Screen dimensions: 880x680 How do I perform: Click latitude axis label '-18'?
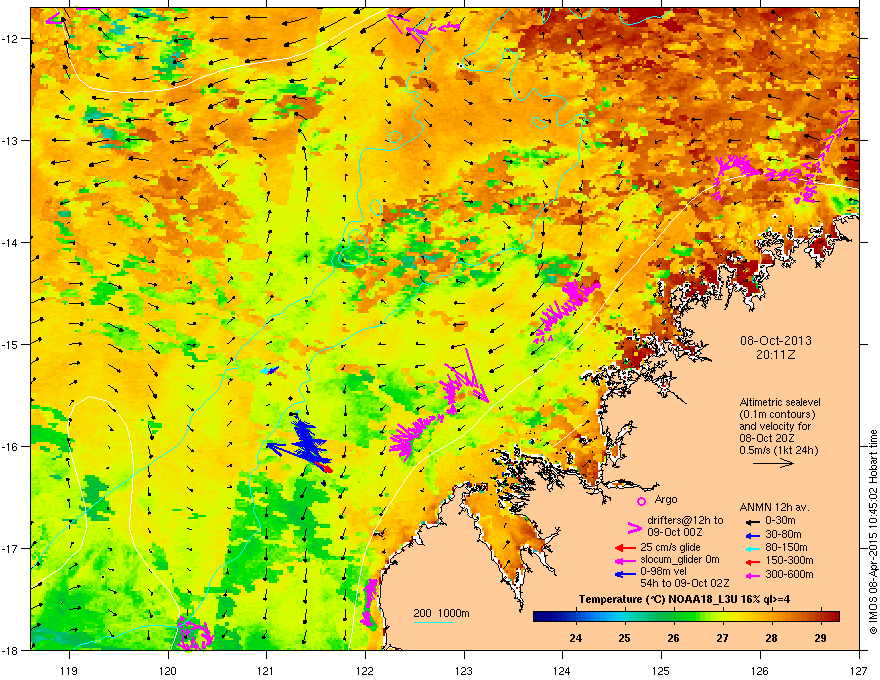pos(11,650)
